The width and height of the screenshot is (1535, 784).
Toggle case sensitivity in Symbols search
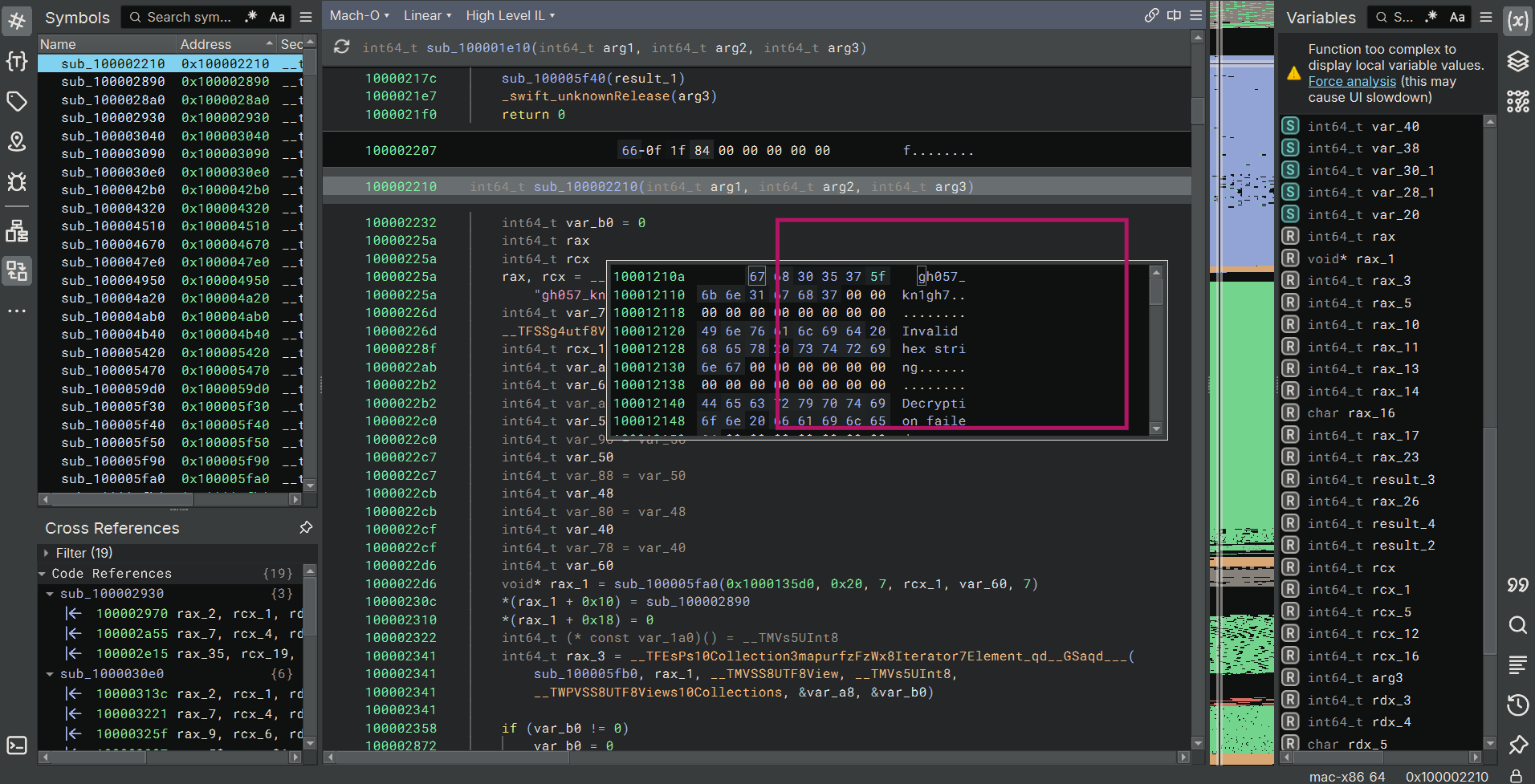277,17
